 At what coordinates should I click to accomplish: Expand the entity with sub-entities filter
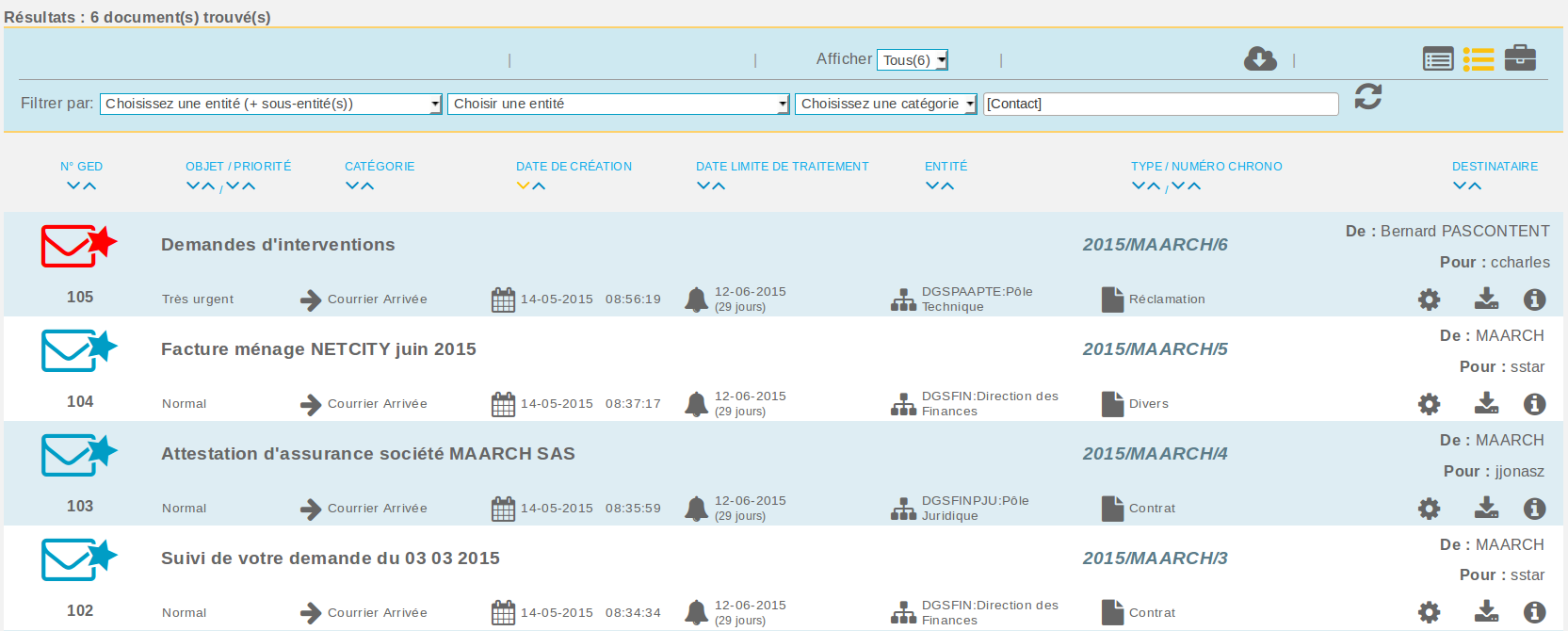pos(270,104)
